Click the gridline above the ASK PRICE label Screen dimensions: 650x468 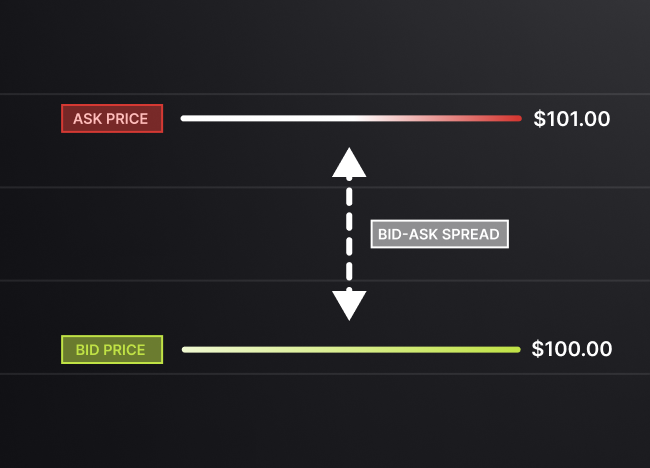tap(325, 95)
